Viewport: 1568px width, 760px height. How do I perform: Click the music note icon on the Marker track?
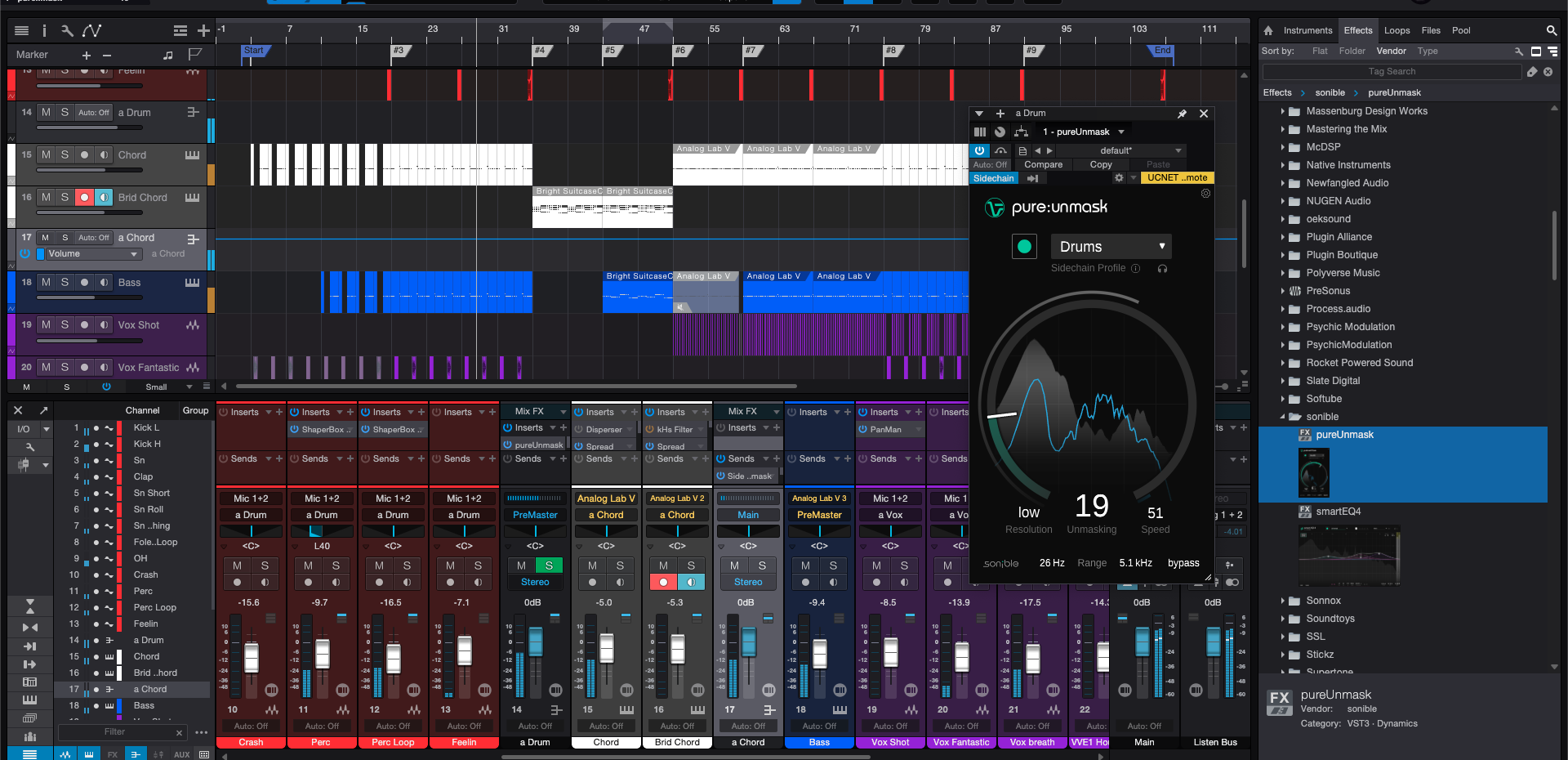168,55
